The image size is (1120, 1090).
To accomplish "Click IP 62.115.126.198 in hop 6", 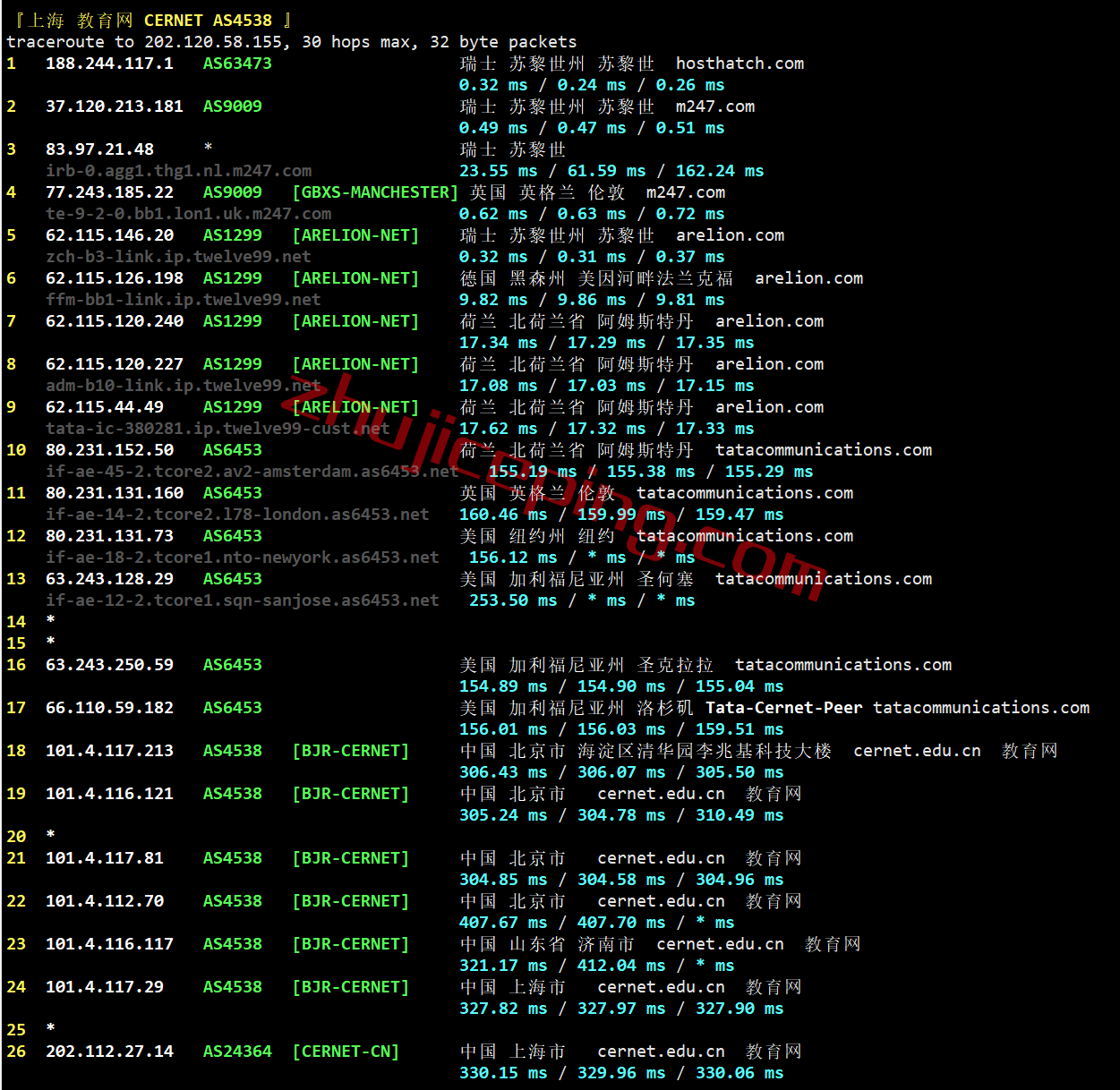I will [115, 278].
